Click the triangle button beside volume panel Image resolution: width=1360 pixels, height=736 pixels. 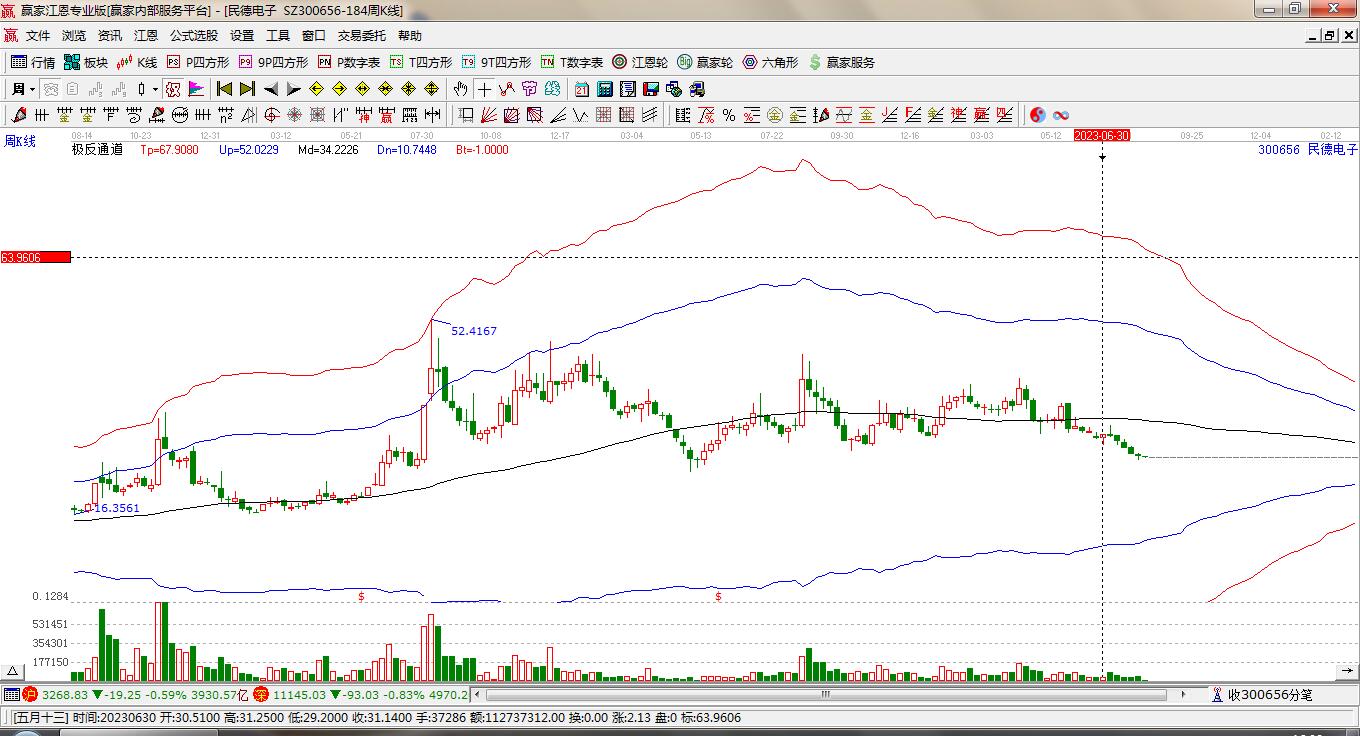(14, 671)
